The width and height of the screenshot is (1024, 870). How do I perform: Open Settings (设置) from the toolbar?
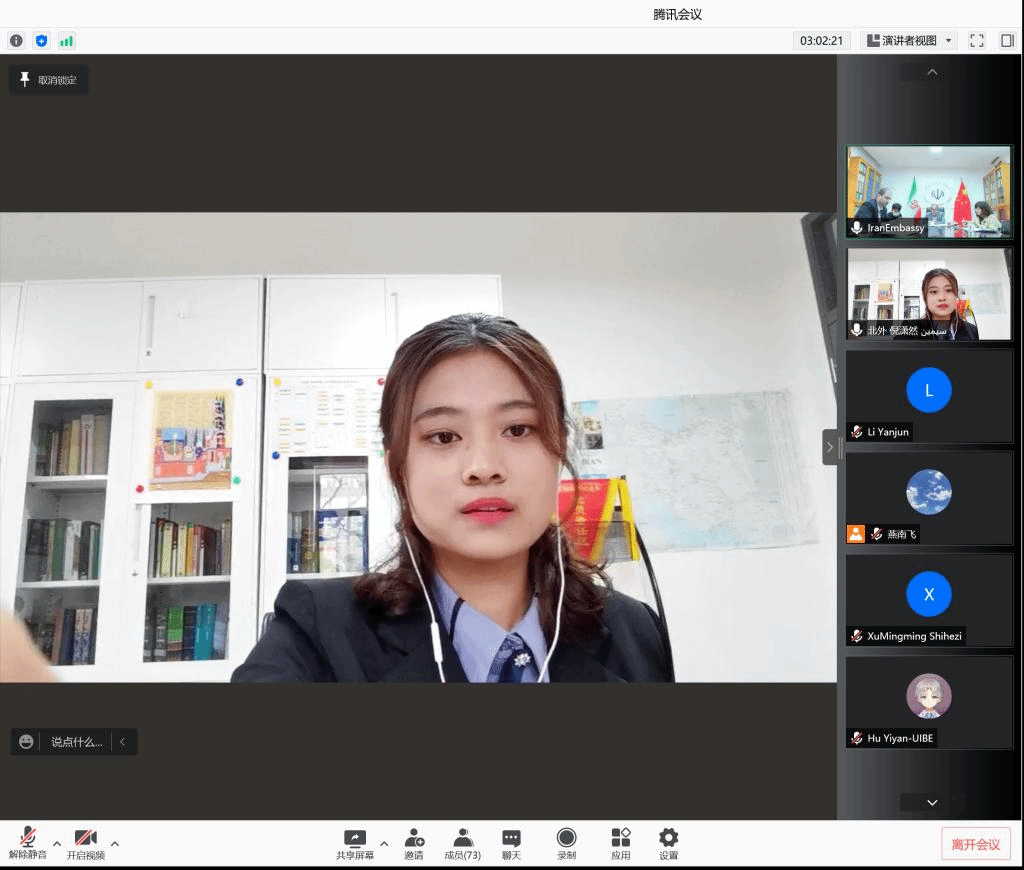pos(668,844)
